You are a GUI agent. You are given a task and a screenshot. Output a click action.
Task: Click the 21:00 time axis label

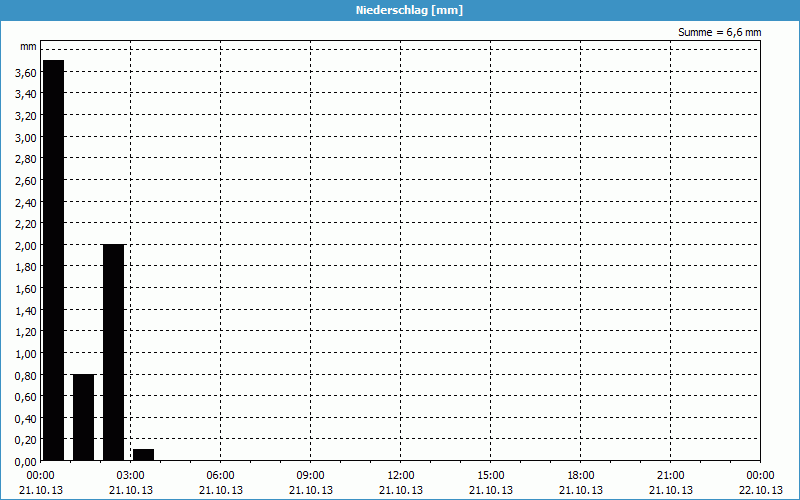(671, 475)
